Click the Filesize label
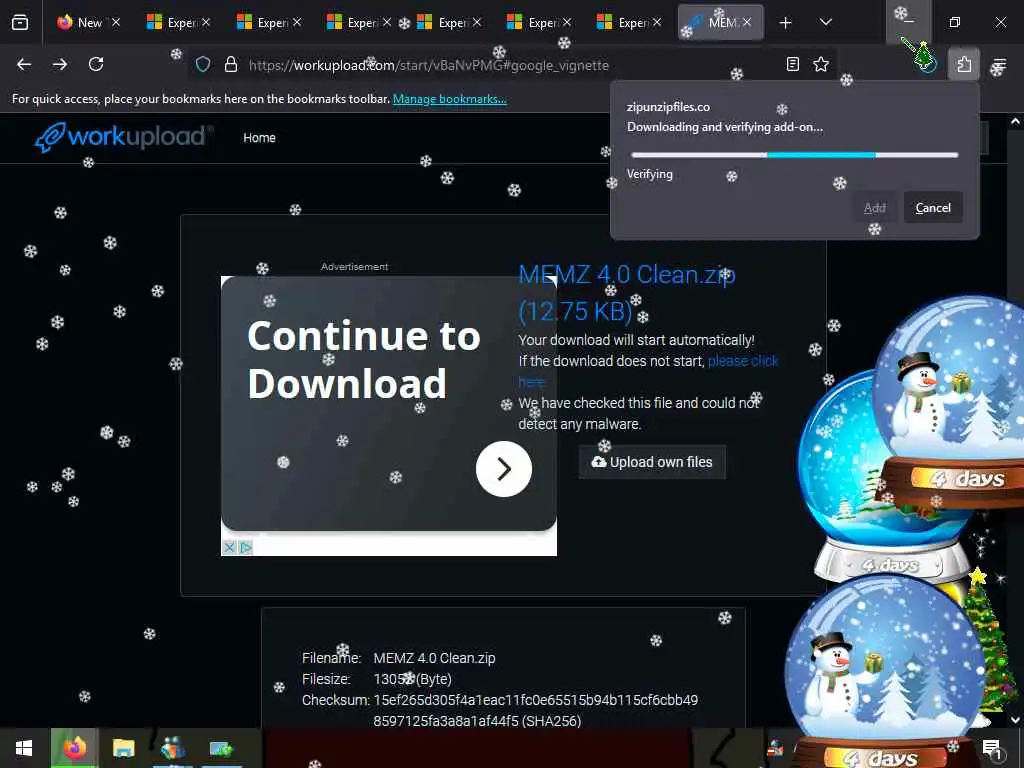This screenshot has height=768, width=1024. [326, 679]
